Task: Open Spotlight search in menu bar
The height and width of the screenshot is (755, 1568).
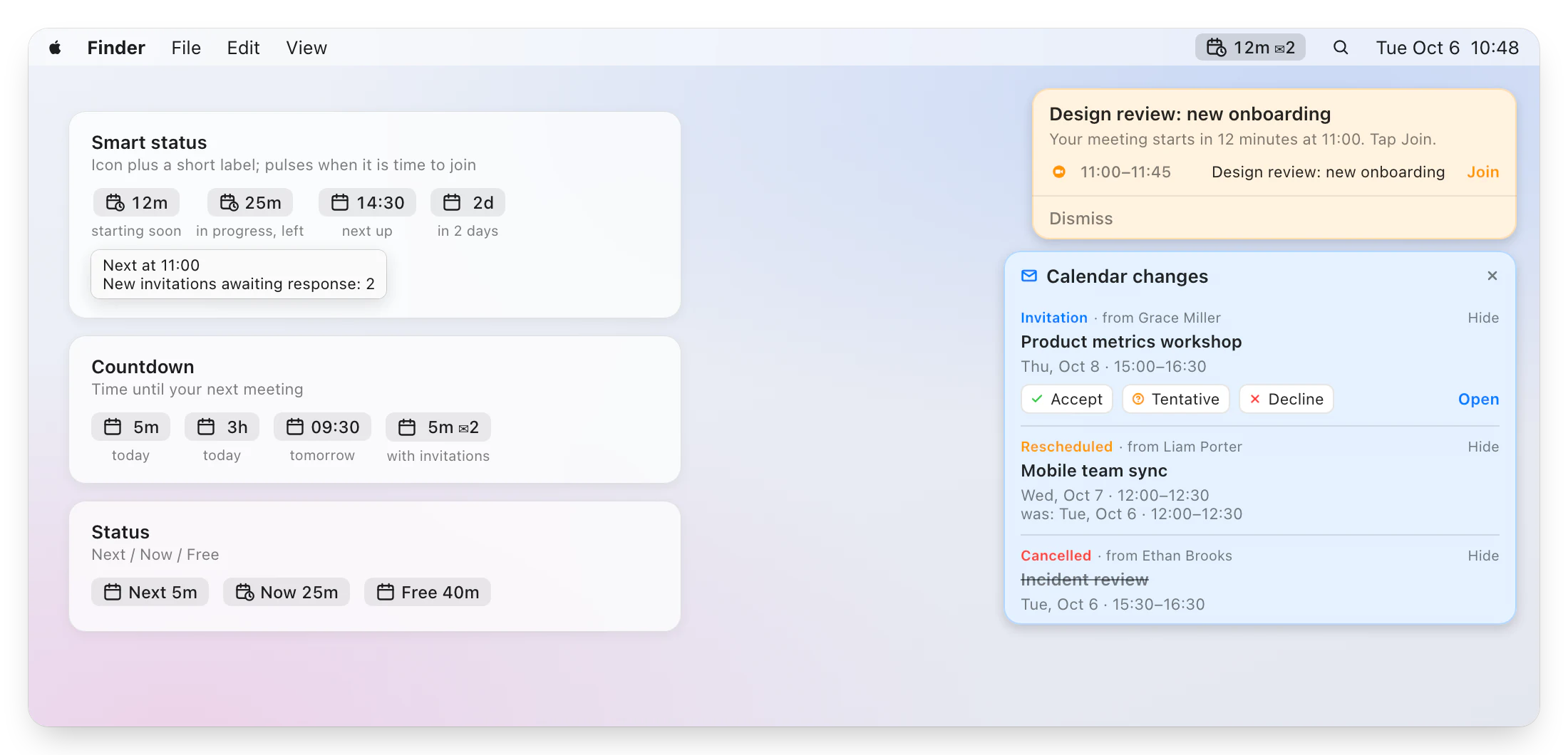Action: 1341,48
